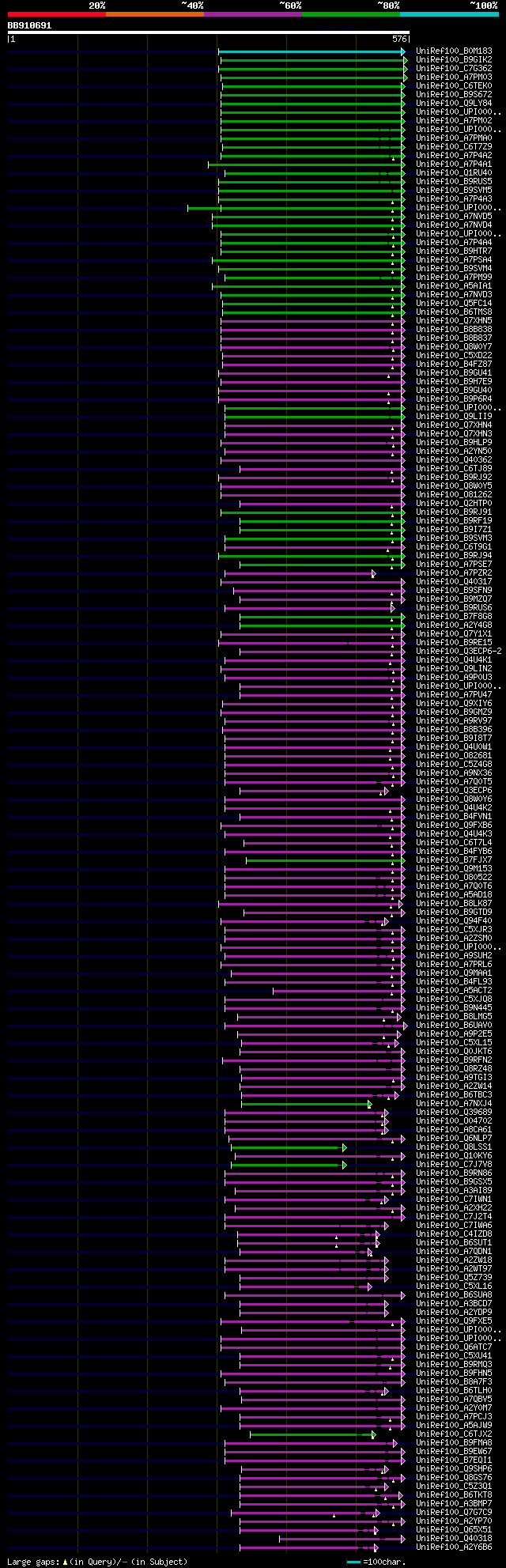
Task: Select the UniRef100_B8B838 label
Action: pyautogui.click(x=454, y=330)
